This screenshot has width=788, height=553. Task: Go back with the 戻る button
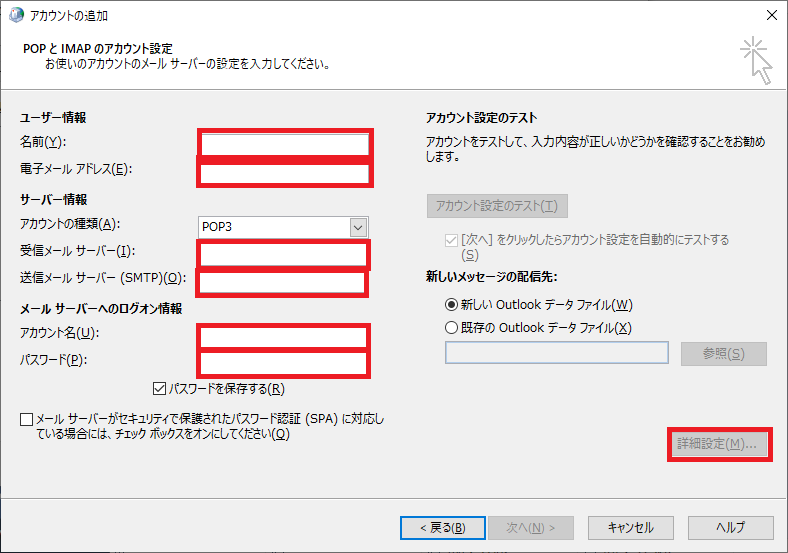pos(443,528)
